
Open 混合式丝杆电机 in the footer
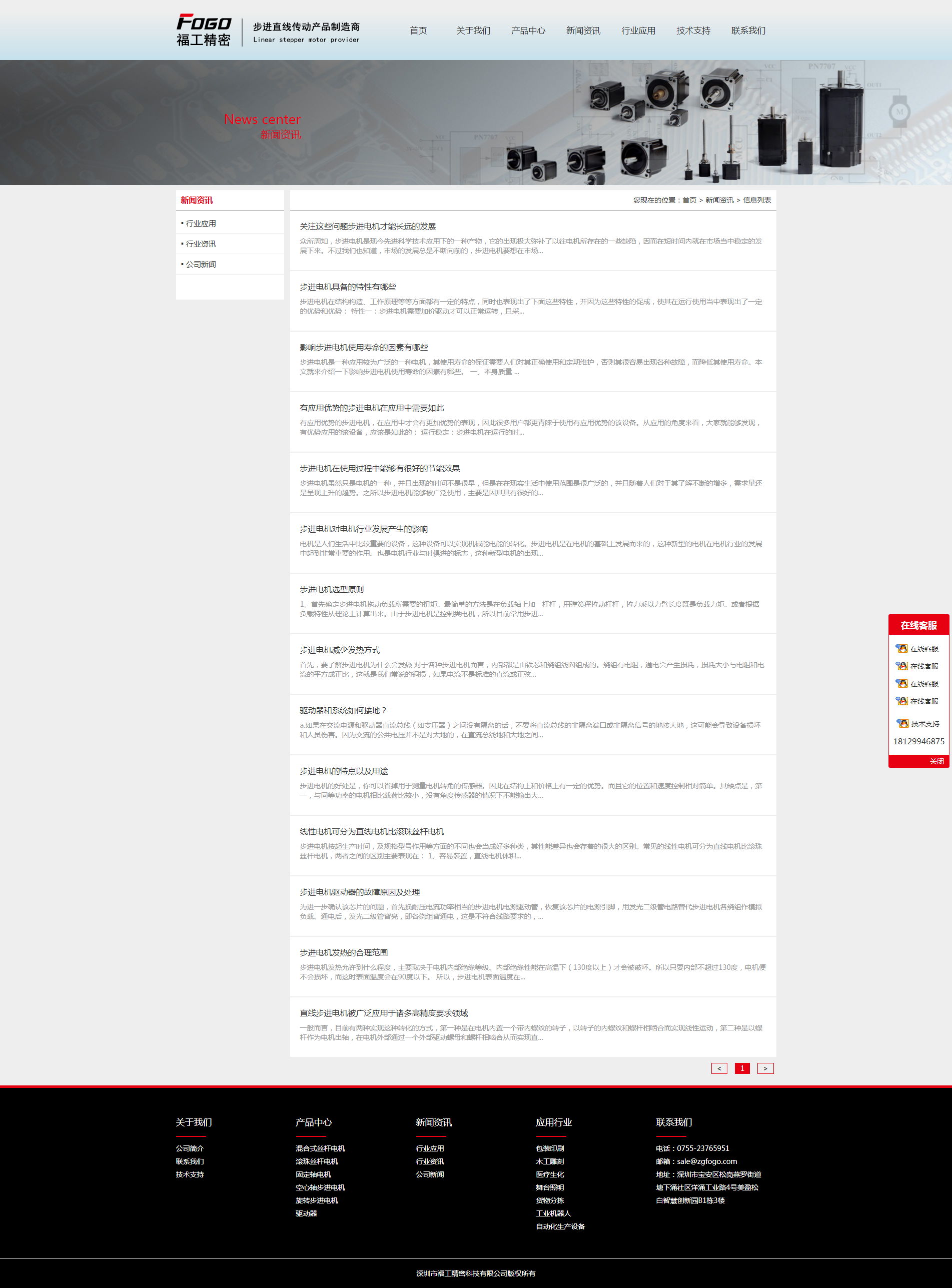pyautogui.click(x=320, y=1148)
